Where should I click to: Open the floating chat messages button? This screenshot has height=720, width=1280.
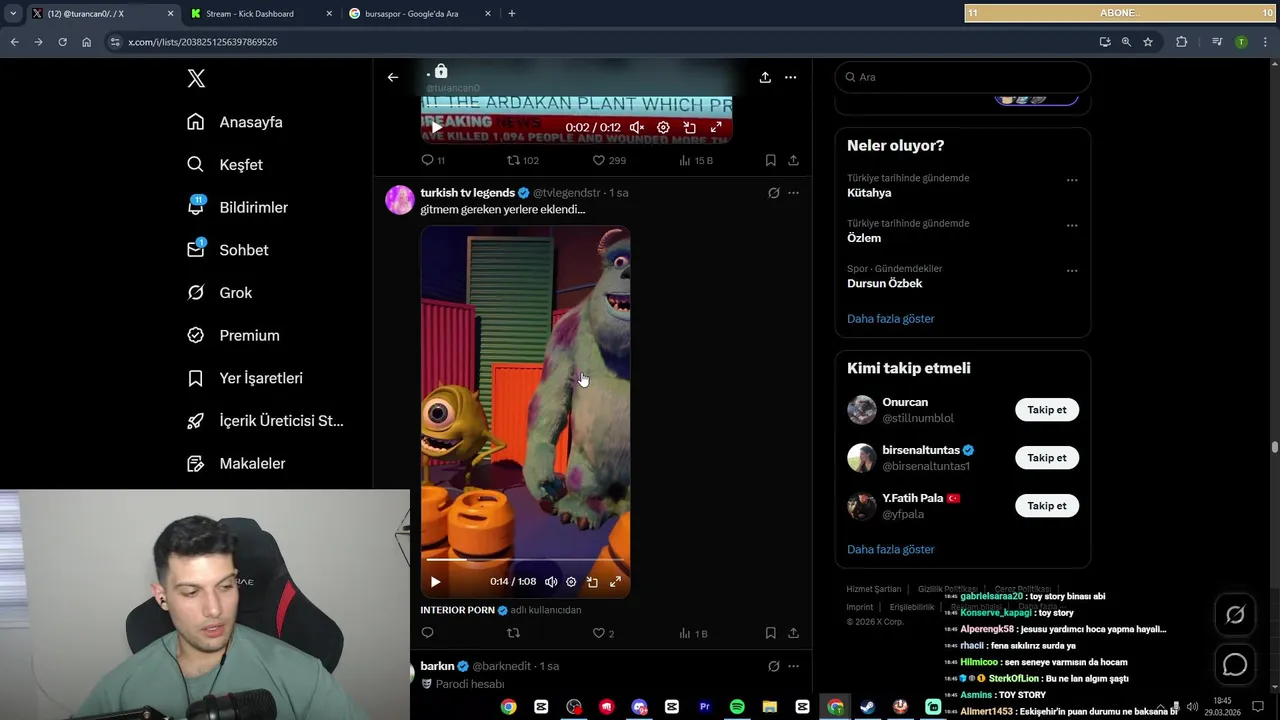[x=1235, y=664]
